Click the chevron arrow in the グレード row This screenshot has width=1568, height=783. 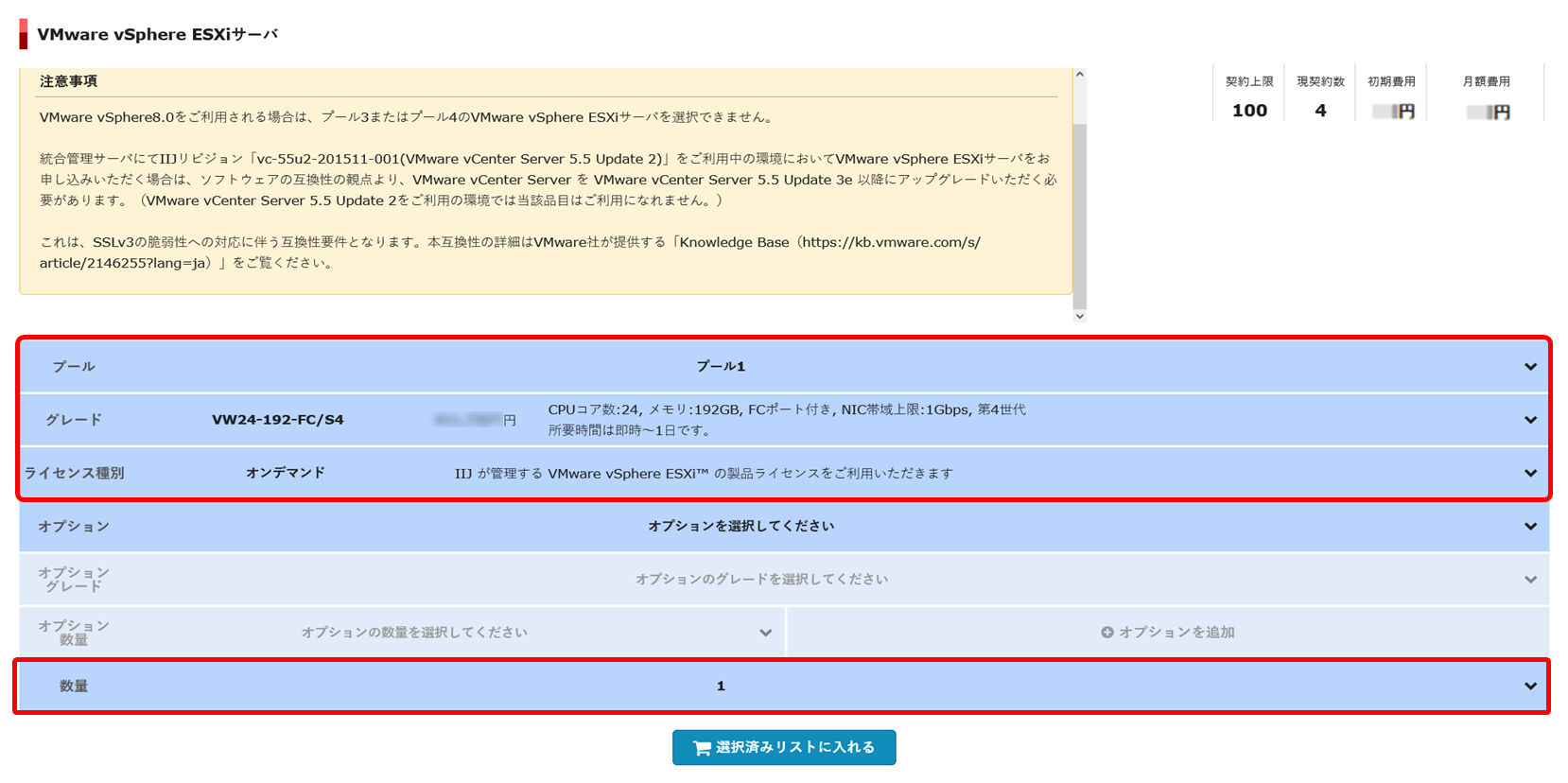point(1530,420)
